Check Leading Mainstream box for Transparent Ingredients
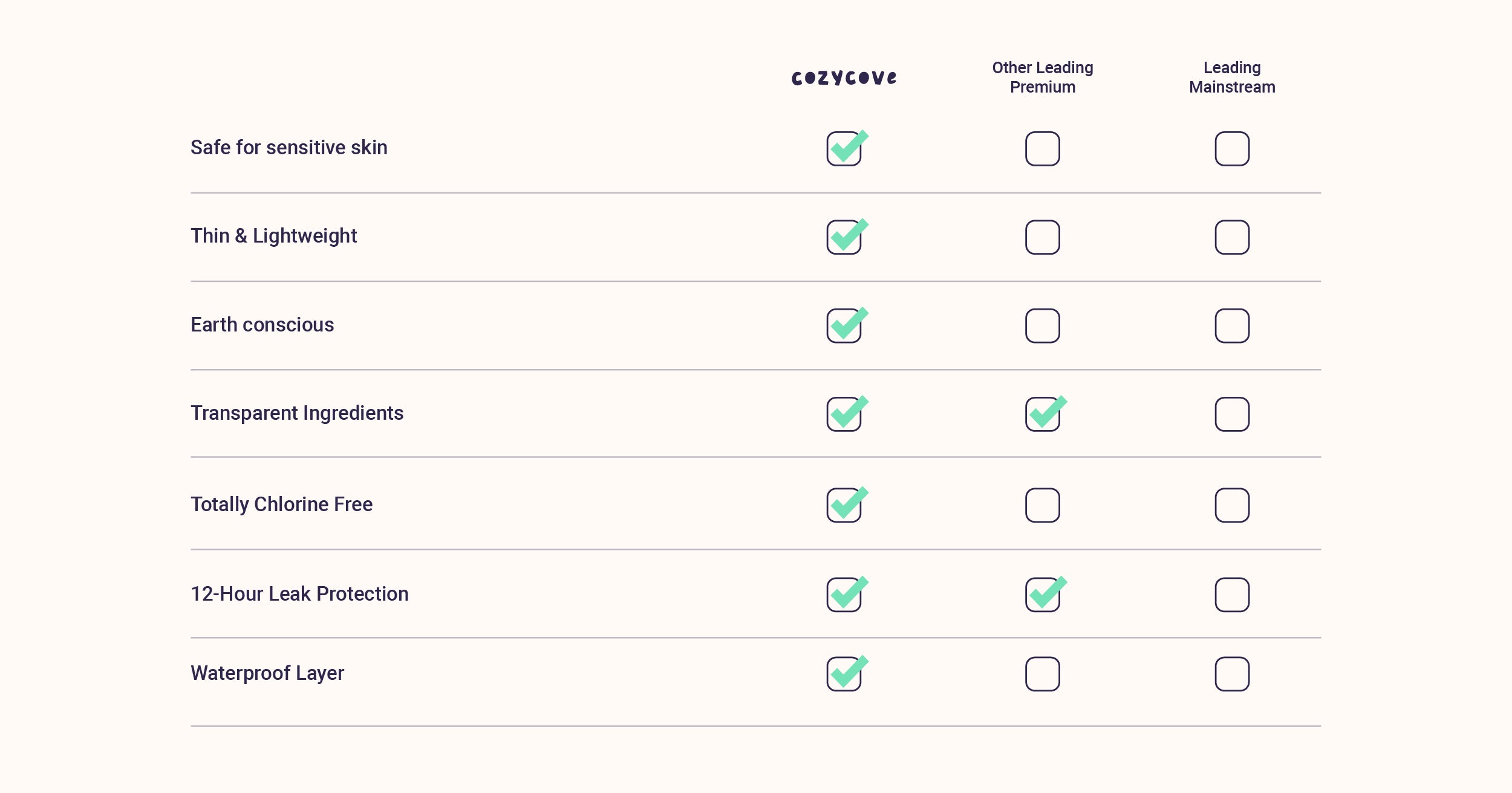Image resolution: width=1512 pixels, height=793 pixels. [1232, 414]
